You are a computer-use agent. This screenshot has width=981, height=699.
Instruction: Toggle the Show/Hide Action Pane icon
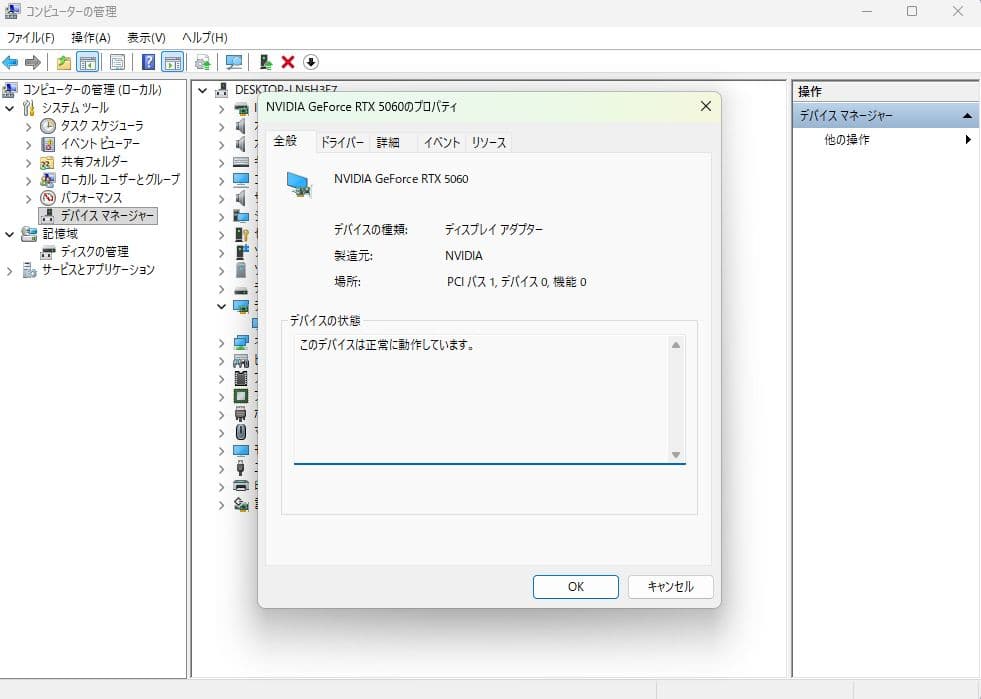tap(172, 62)
